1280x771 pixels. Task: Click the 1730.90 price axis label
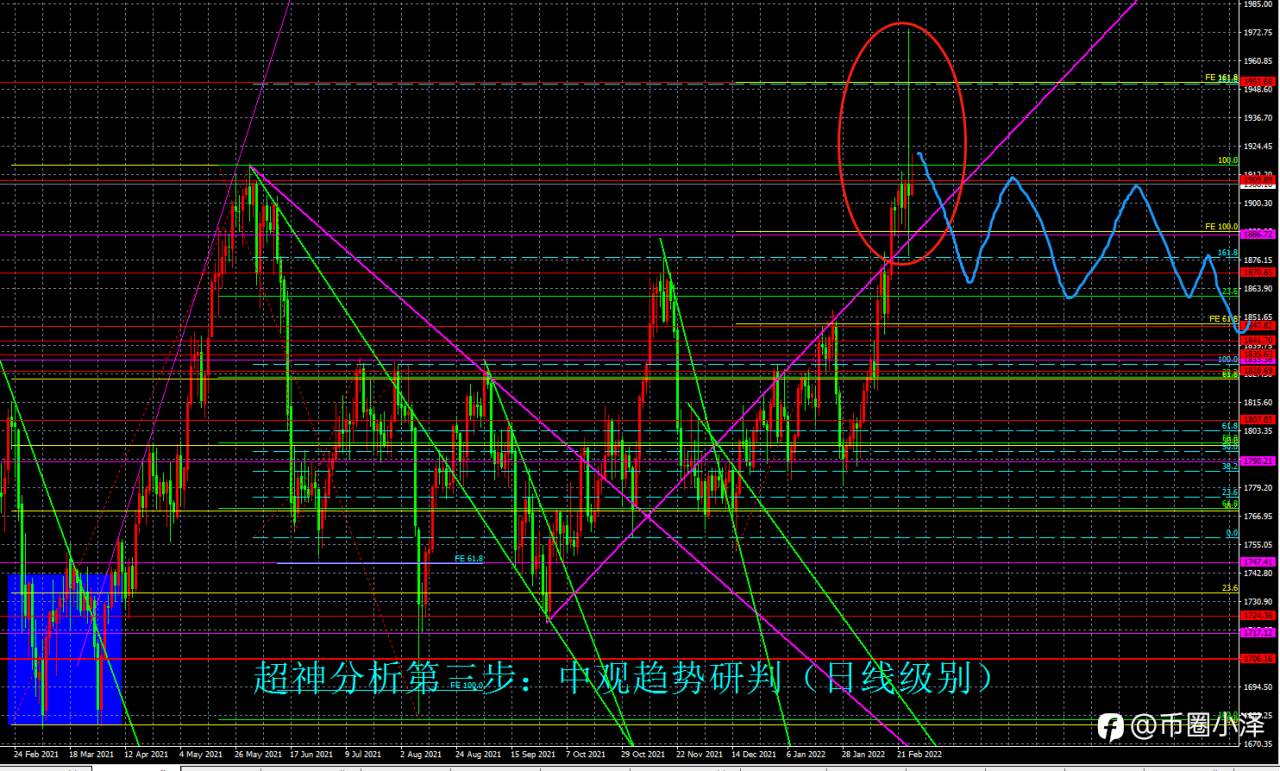(x=1258, y=602)
